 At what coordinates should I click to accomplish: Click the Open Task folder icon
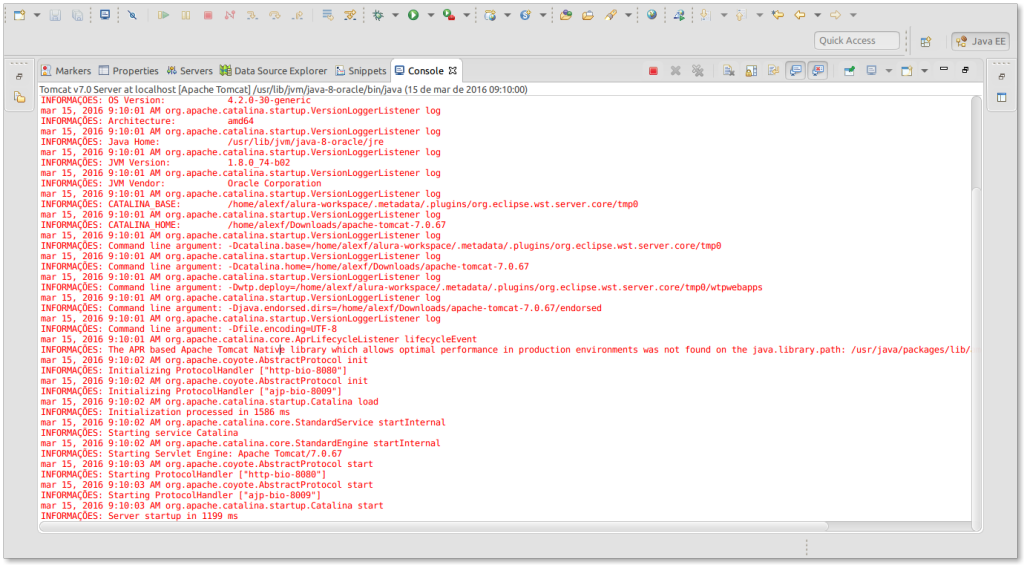pyautogui.click(x=588, y=14)
